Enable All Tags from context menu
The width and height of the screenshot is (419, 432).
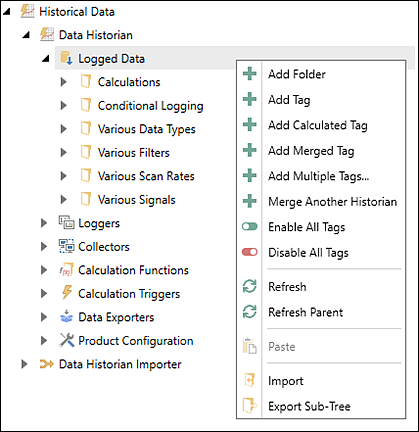click(306, 227)
